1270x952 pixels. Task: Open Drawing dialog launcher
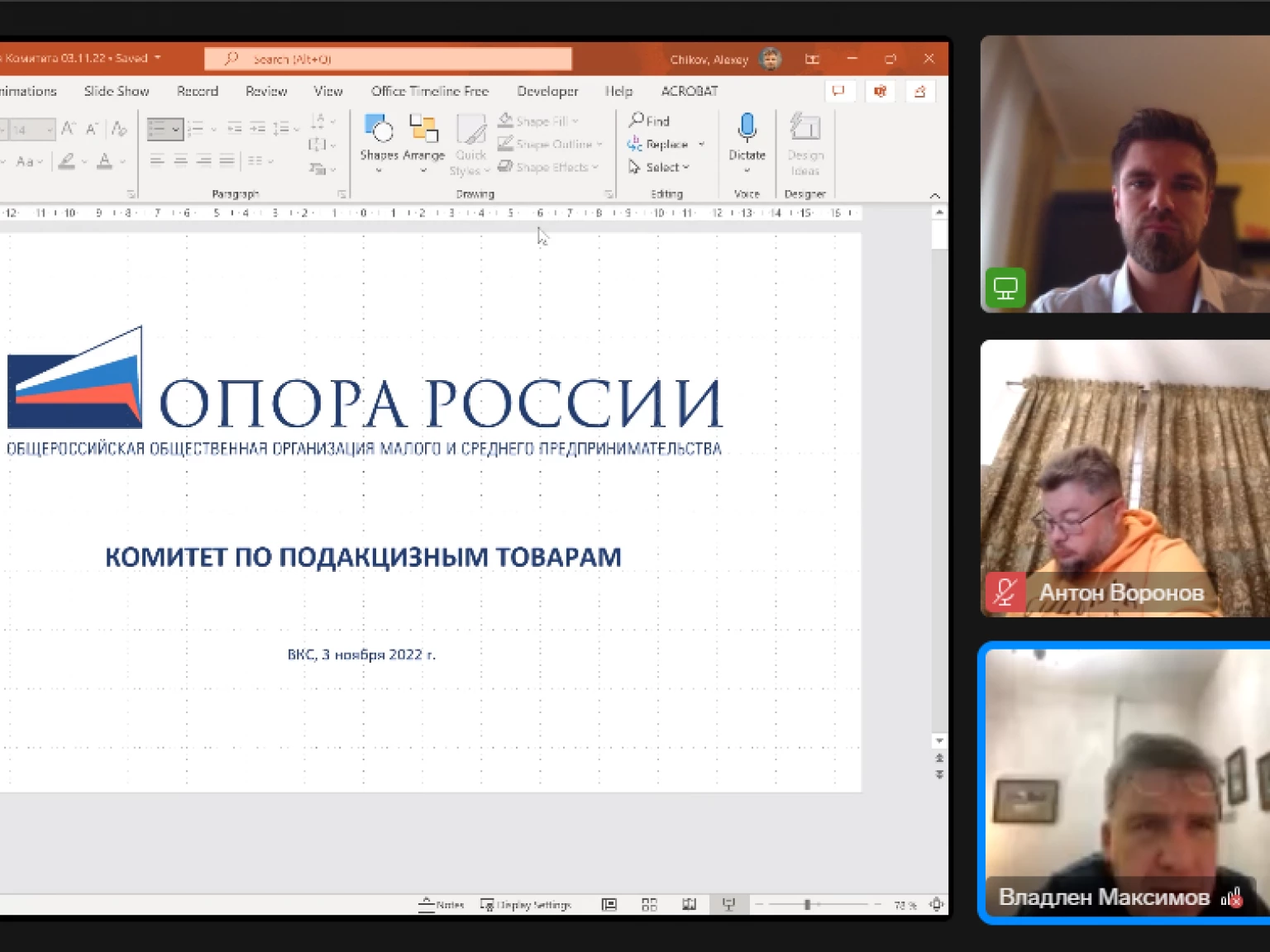(609, 194)
